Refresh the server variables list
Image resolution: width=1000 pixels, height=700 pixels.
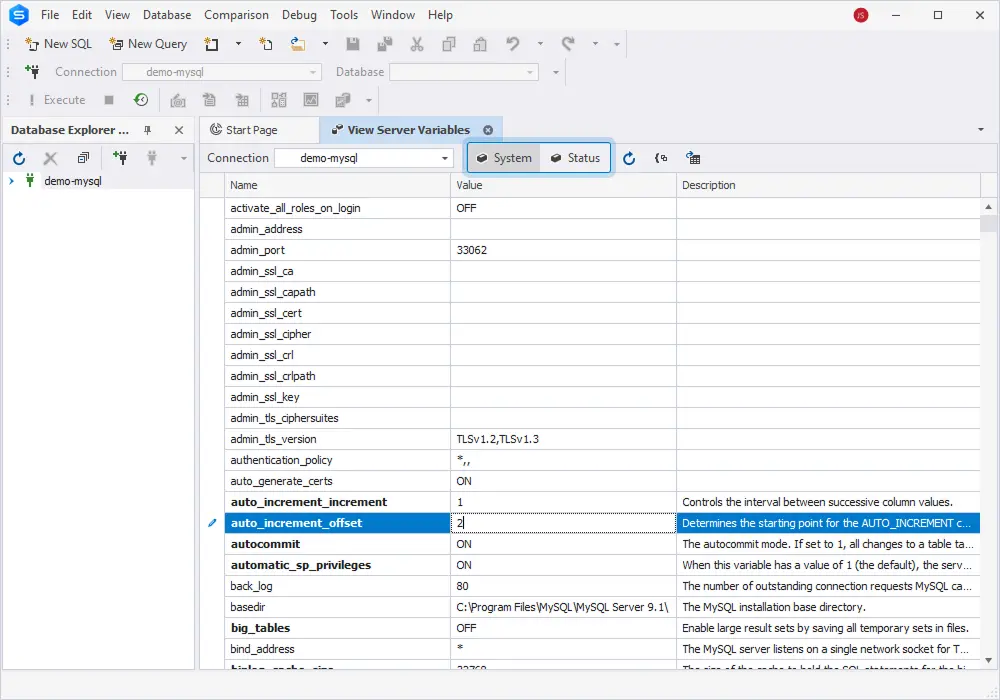629,158
